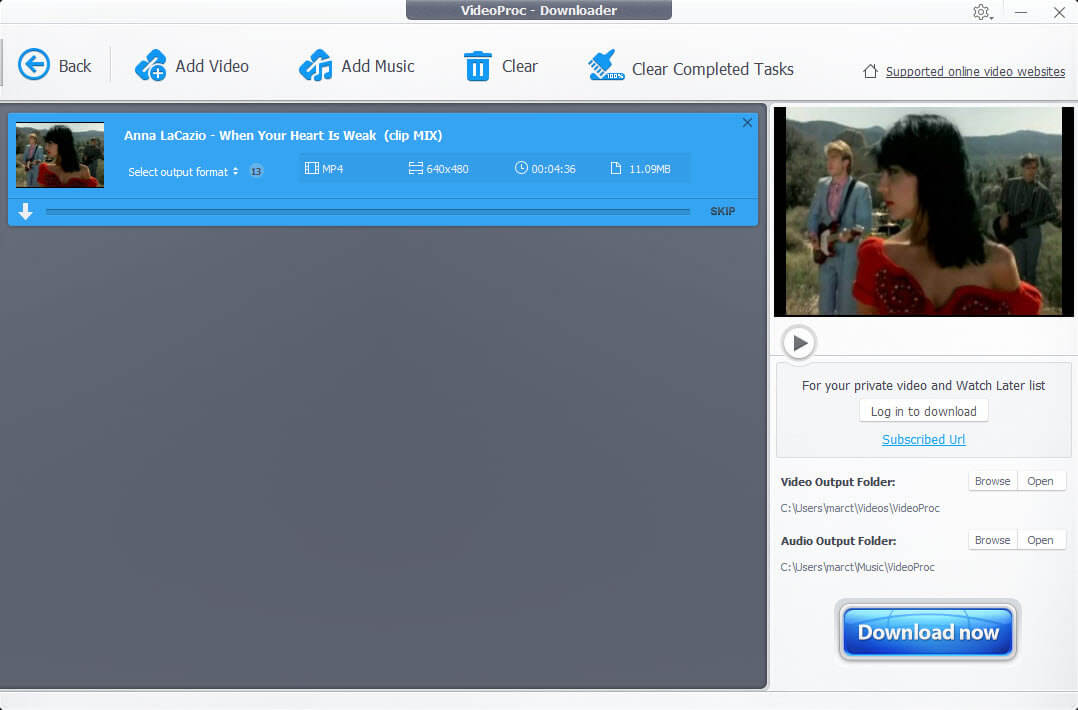Click the Clear label in toolbar

coord(520,66)
